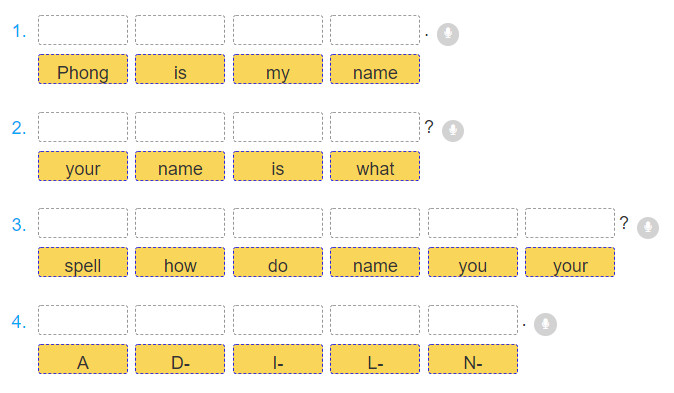Click the microphone icon for sentence 3

pyautogui.click(x=648, y=227)
